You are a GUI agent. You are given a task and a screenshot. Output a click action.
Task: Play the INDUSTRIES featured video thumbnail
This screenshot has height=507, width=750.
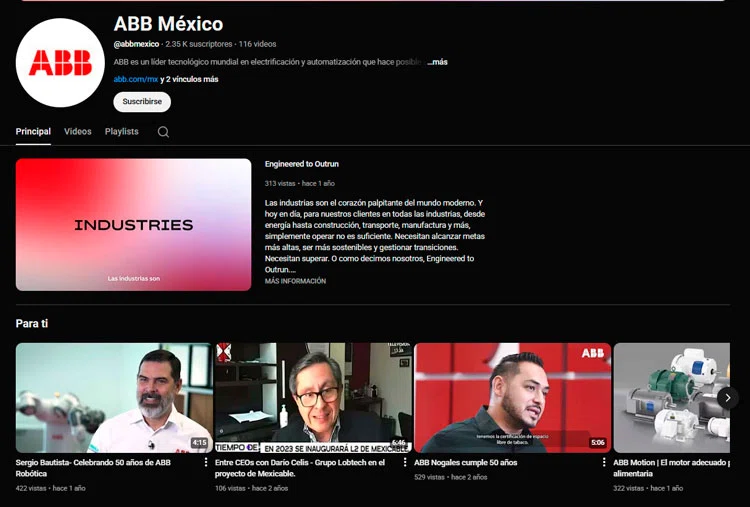click(x=133, y=225)
